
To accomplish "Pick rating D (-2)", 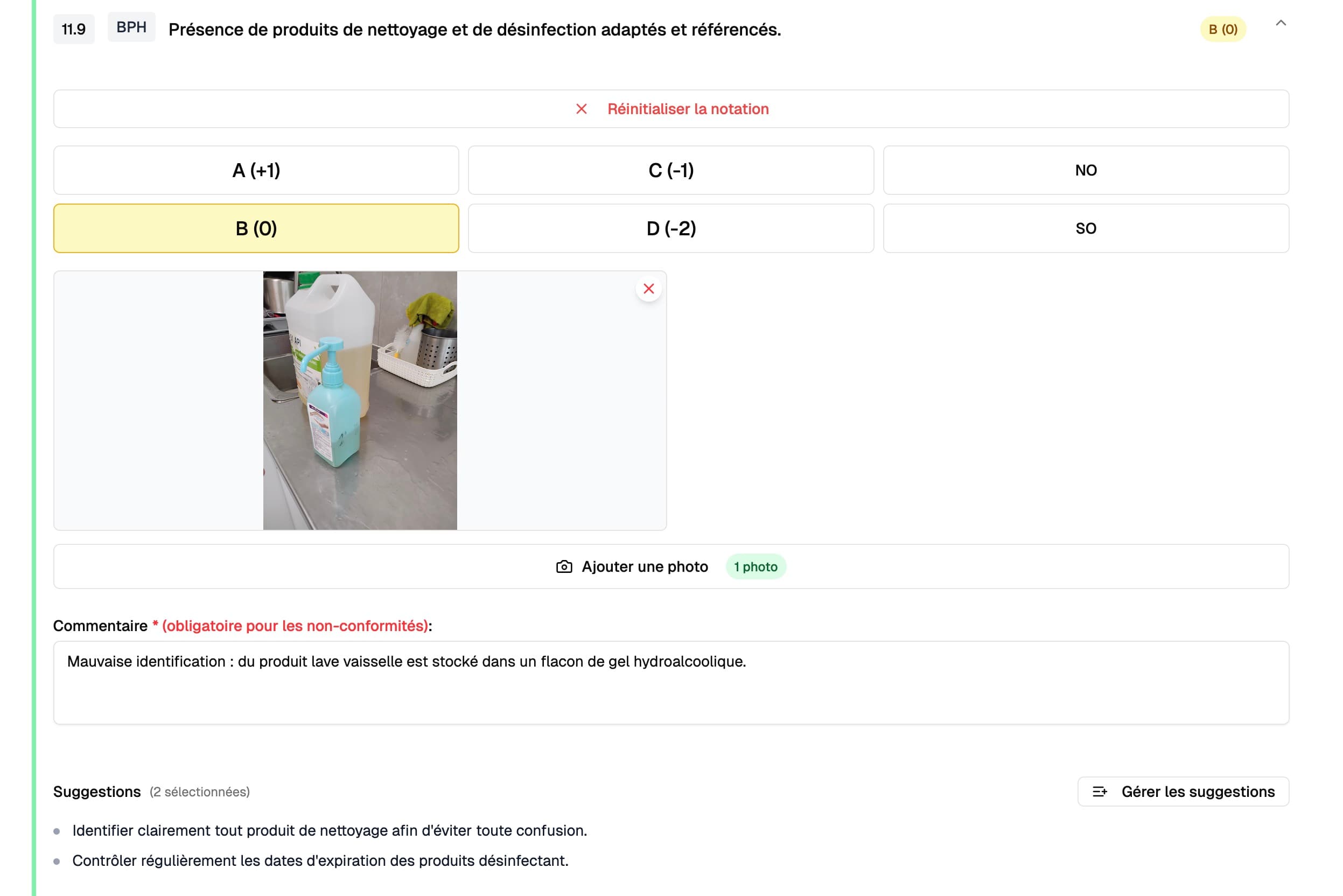I will [x=671, y=228].
